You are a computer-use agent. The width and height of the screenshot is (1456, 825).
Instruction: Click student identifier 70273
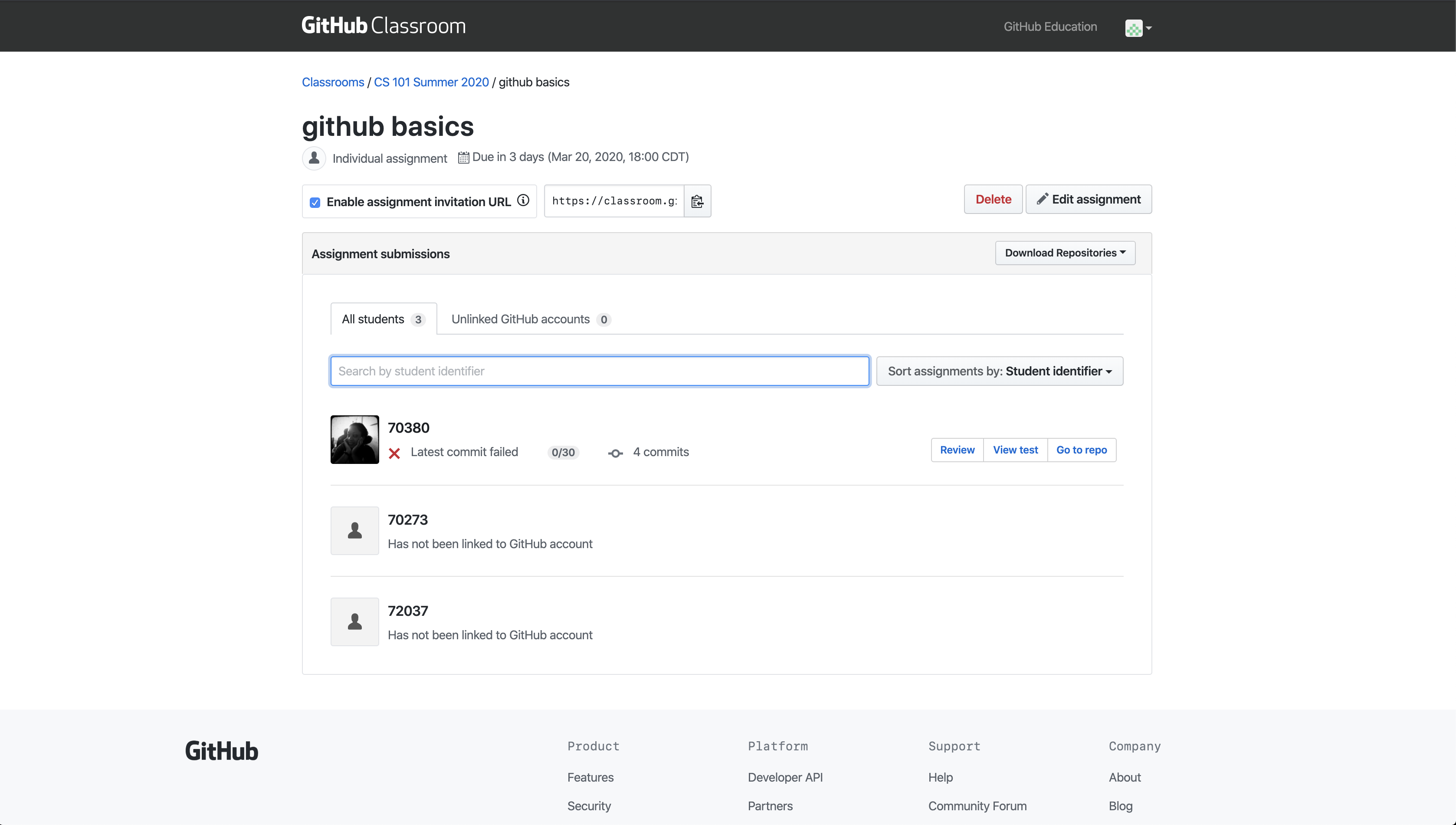tap(408, 519)
